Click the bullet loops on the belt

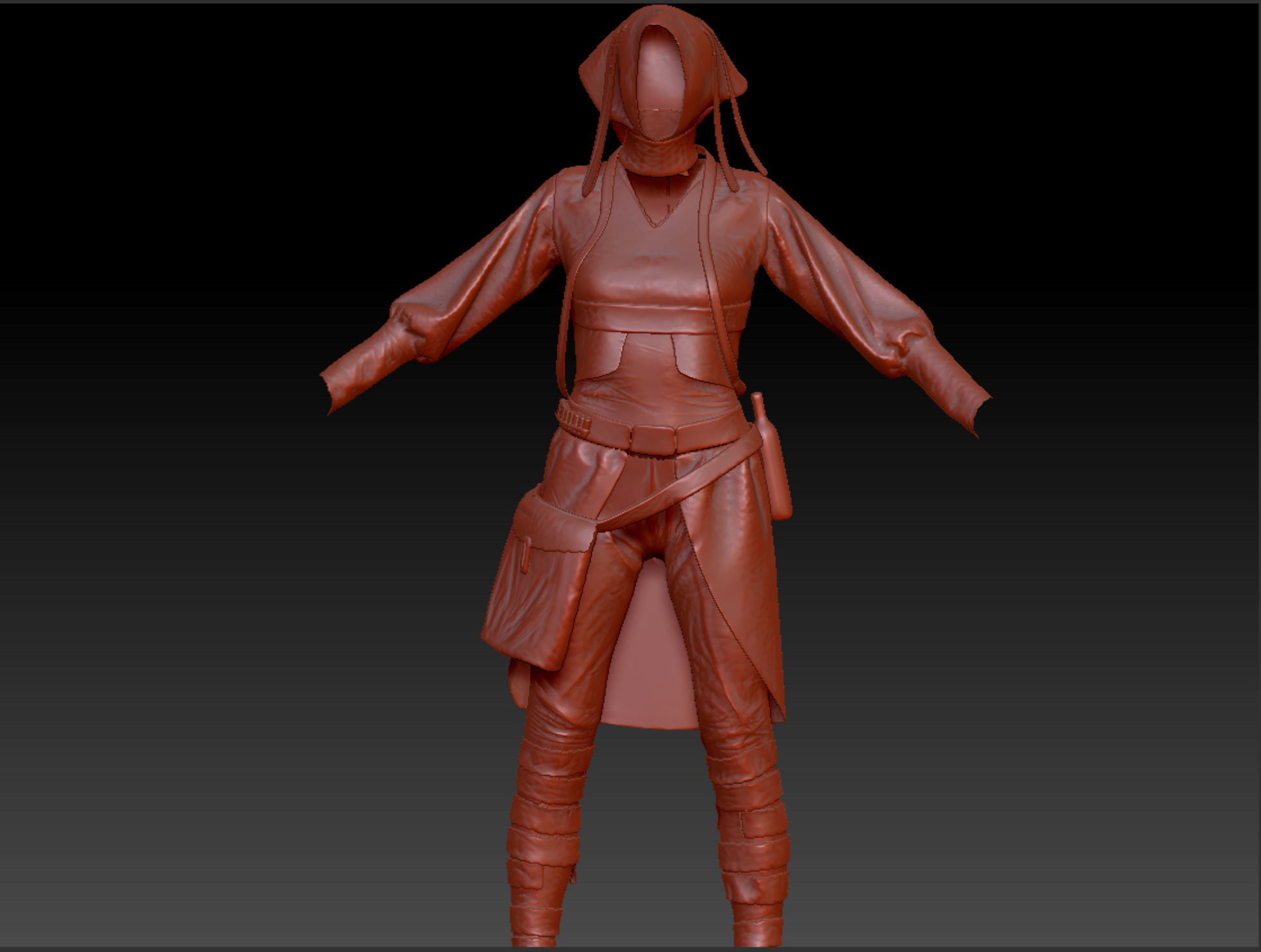(x=573, y=416)
